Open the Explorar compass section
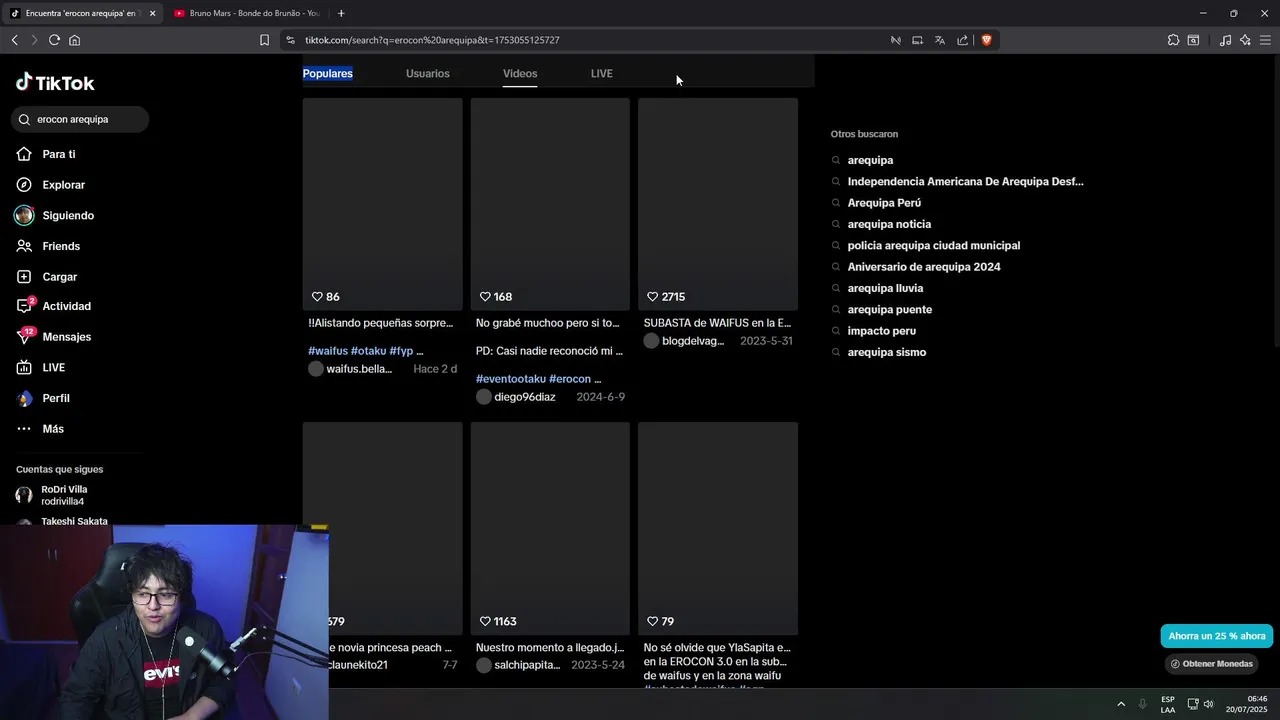1280x720 pixels. (51, 185)
